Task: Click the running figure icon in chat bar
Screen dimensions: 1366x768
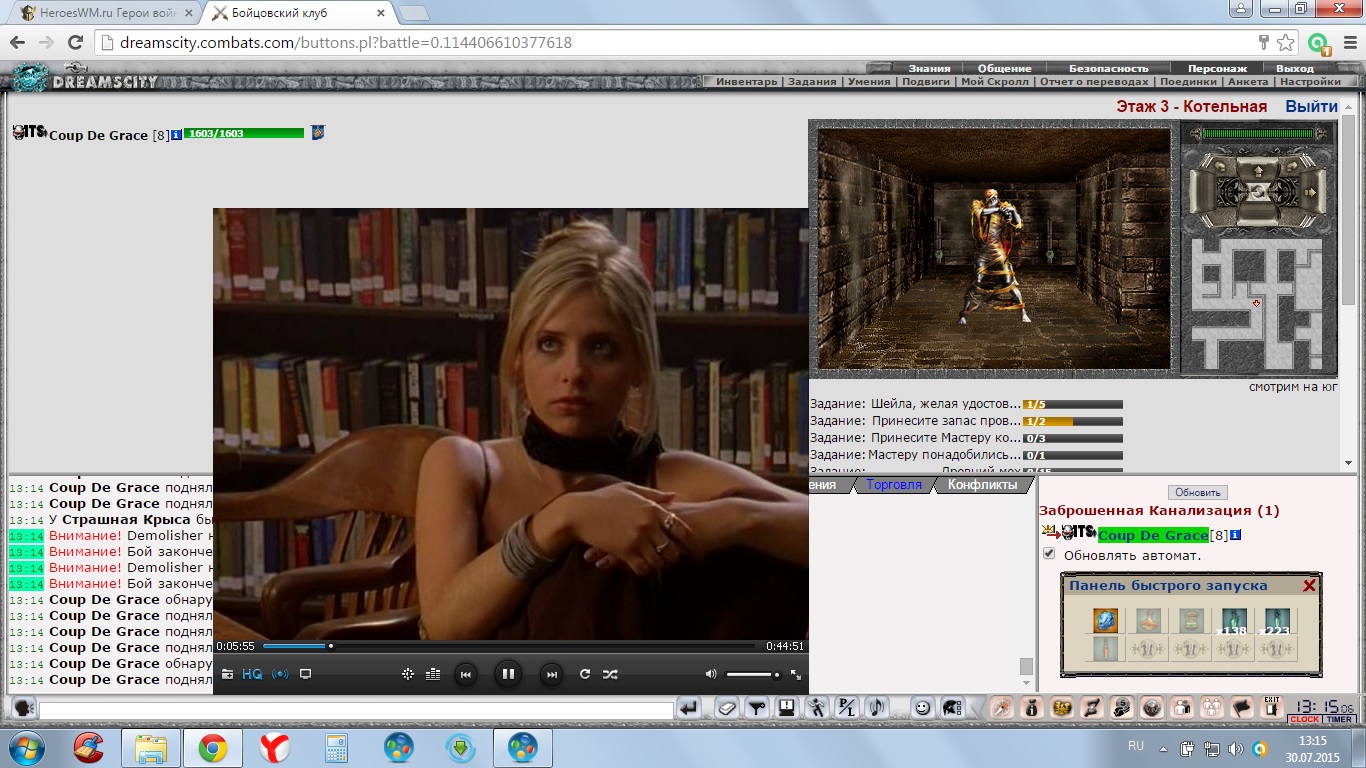Action: coord(817,708)
